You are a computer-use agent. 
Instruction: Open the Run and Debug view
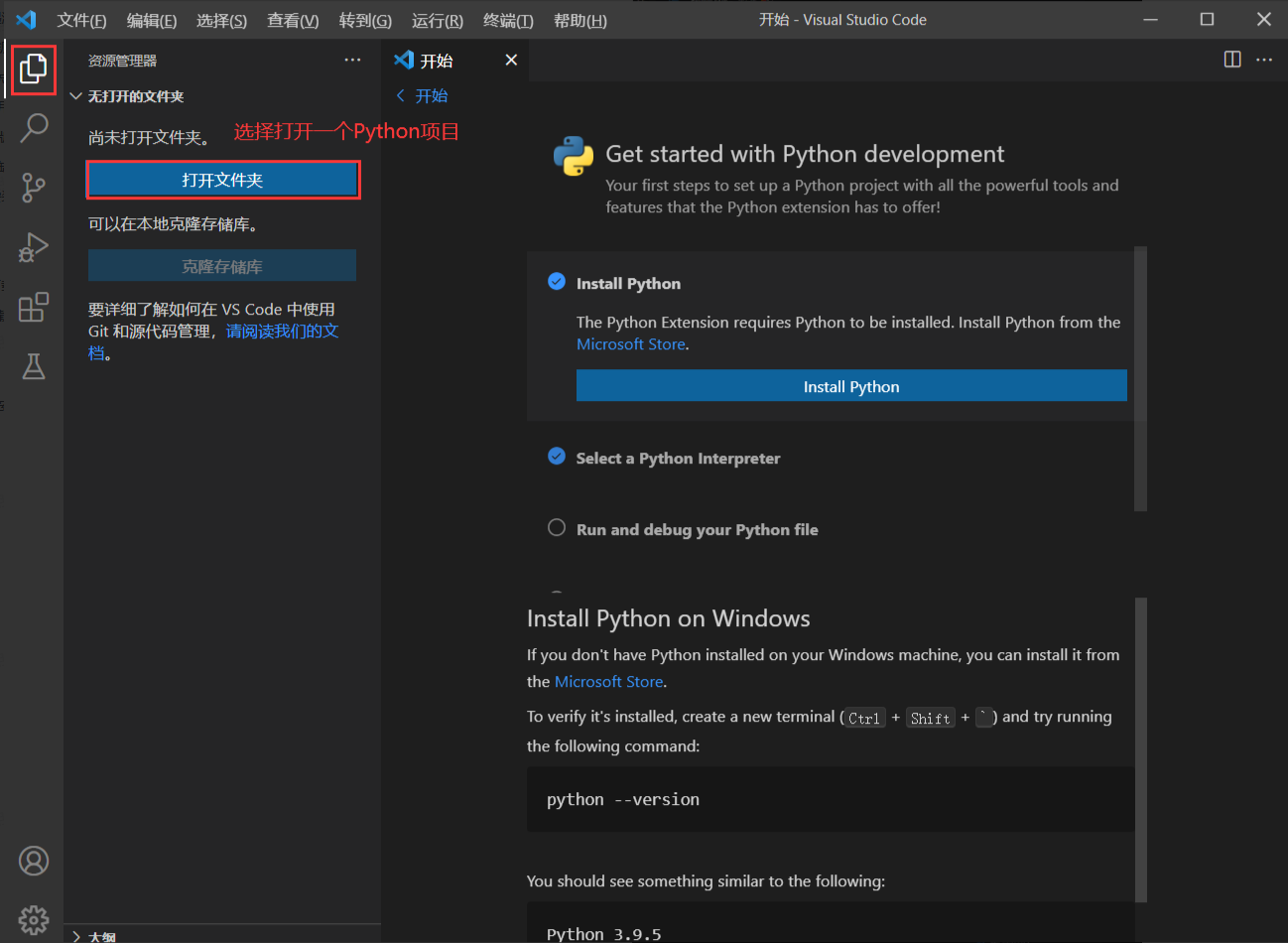(x=34, y=247)
